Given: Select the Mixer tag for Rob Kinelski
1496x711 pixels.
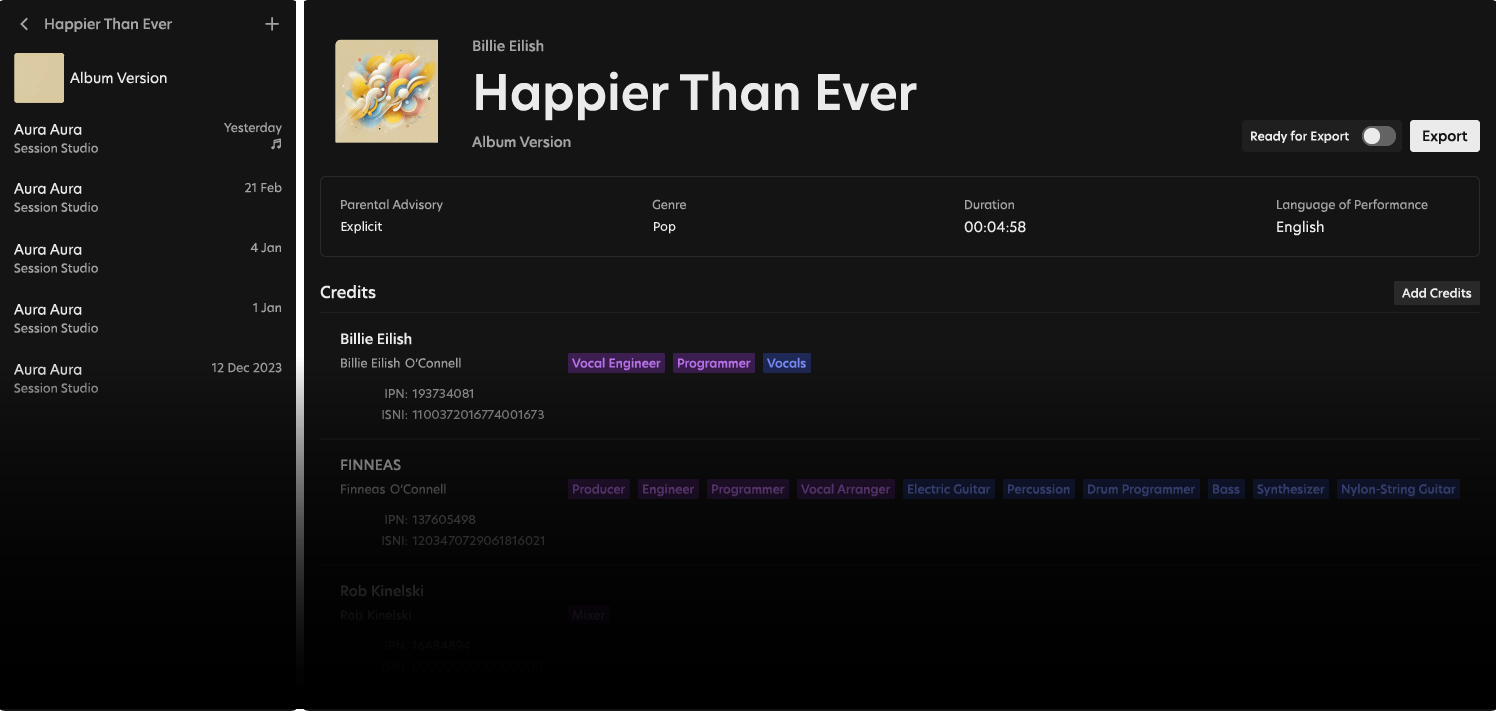Looking at the screenshot, I should 588,615.
